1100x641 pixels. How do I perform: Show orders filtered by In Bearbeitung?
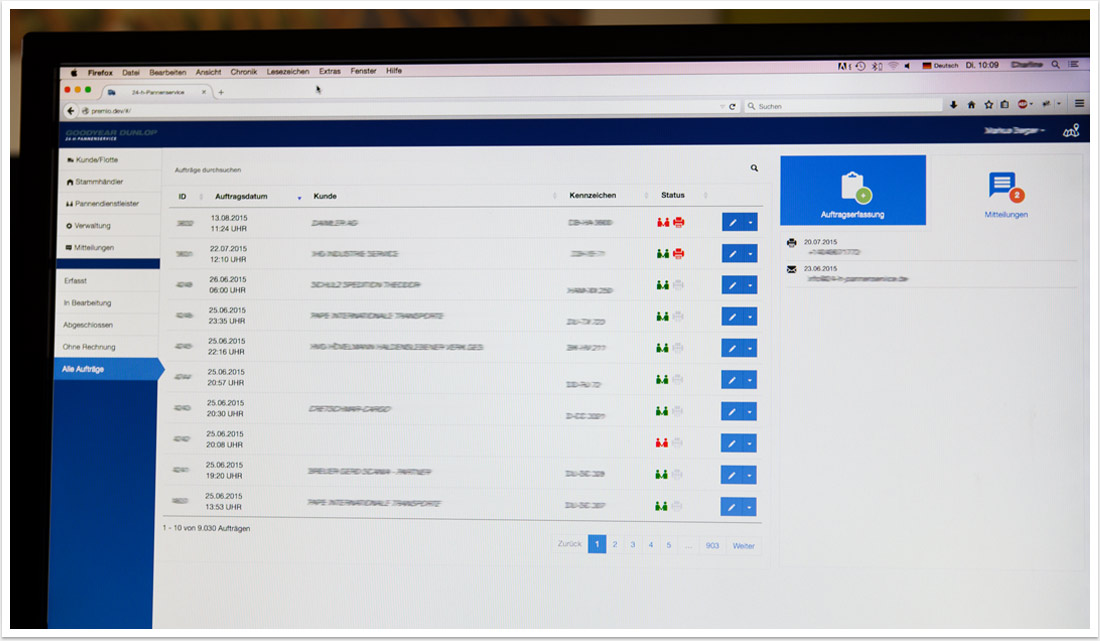click(88, 303)
